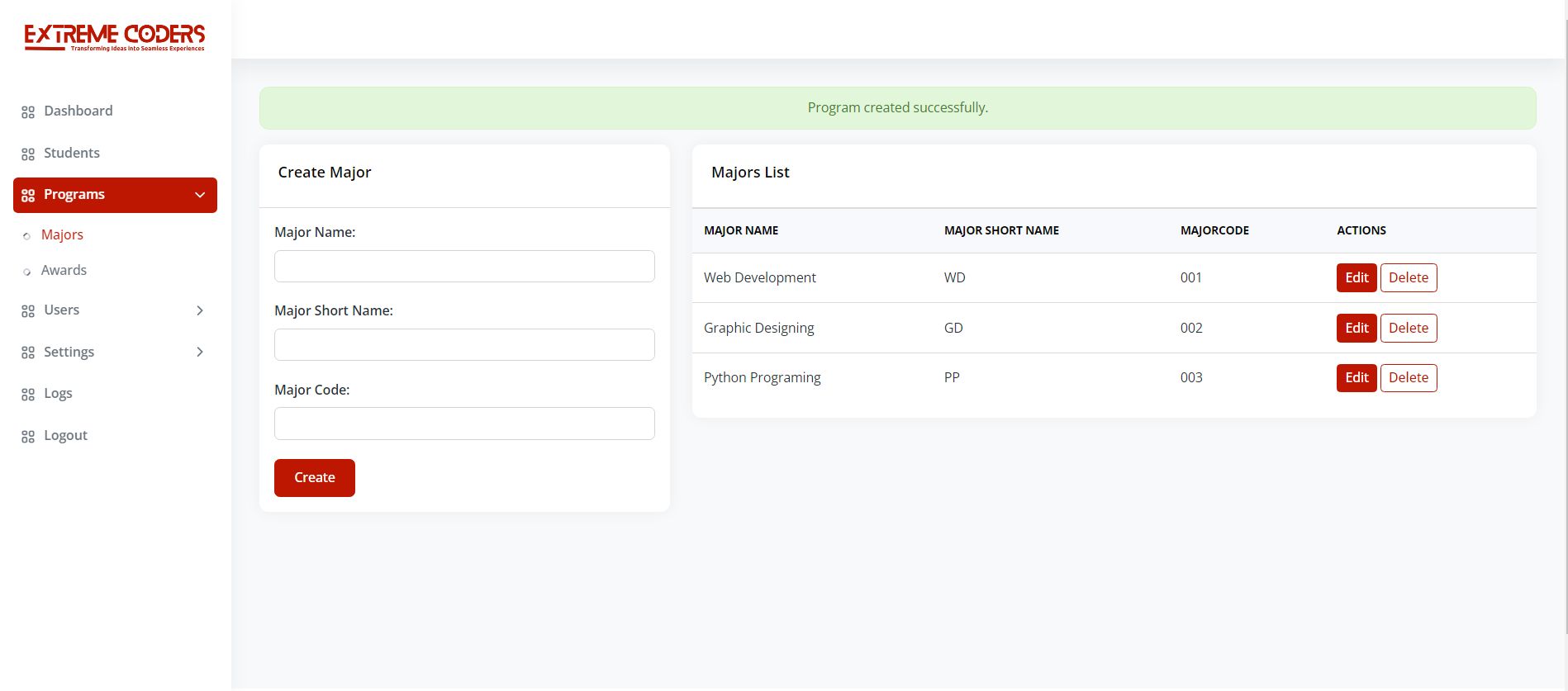The height and width of the screenshot is (691, 1568).
Task: Click the Logs grid icon in sidebar
Action: coord(28,395)
